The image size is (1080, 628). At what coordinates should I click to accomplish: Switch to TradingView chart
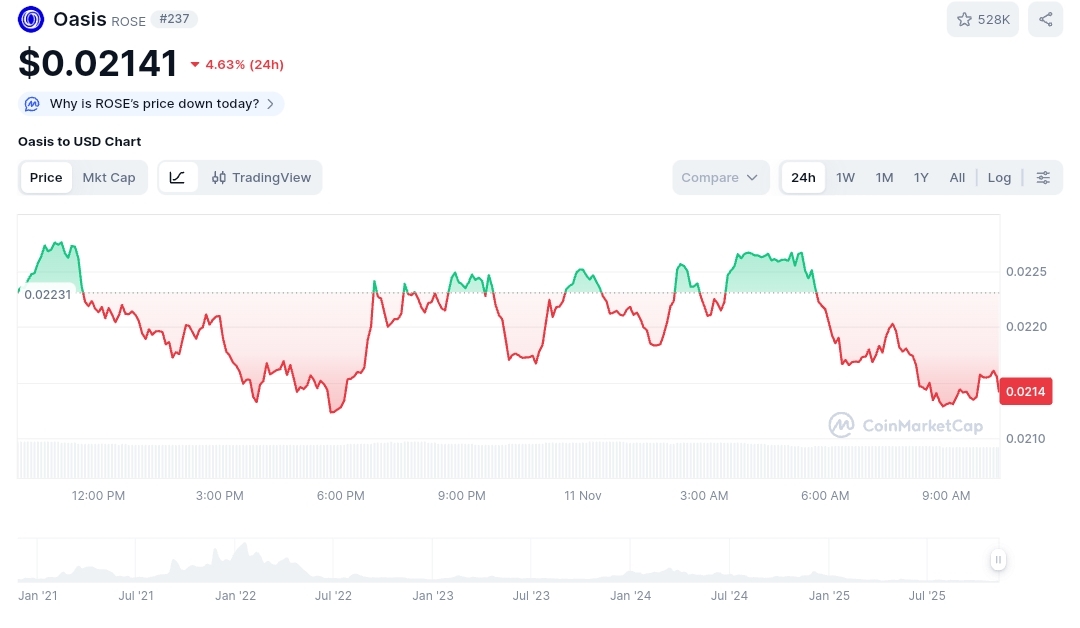261,178
